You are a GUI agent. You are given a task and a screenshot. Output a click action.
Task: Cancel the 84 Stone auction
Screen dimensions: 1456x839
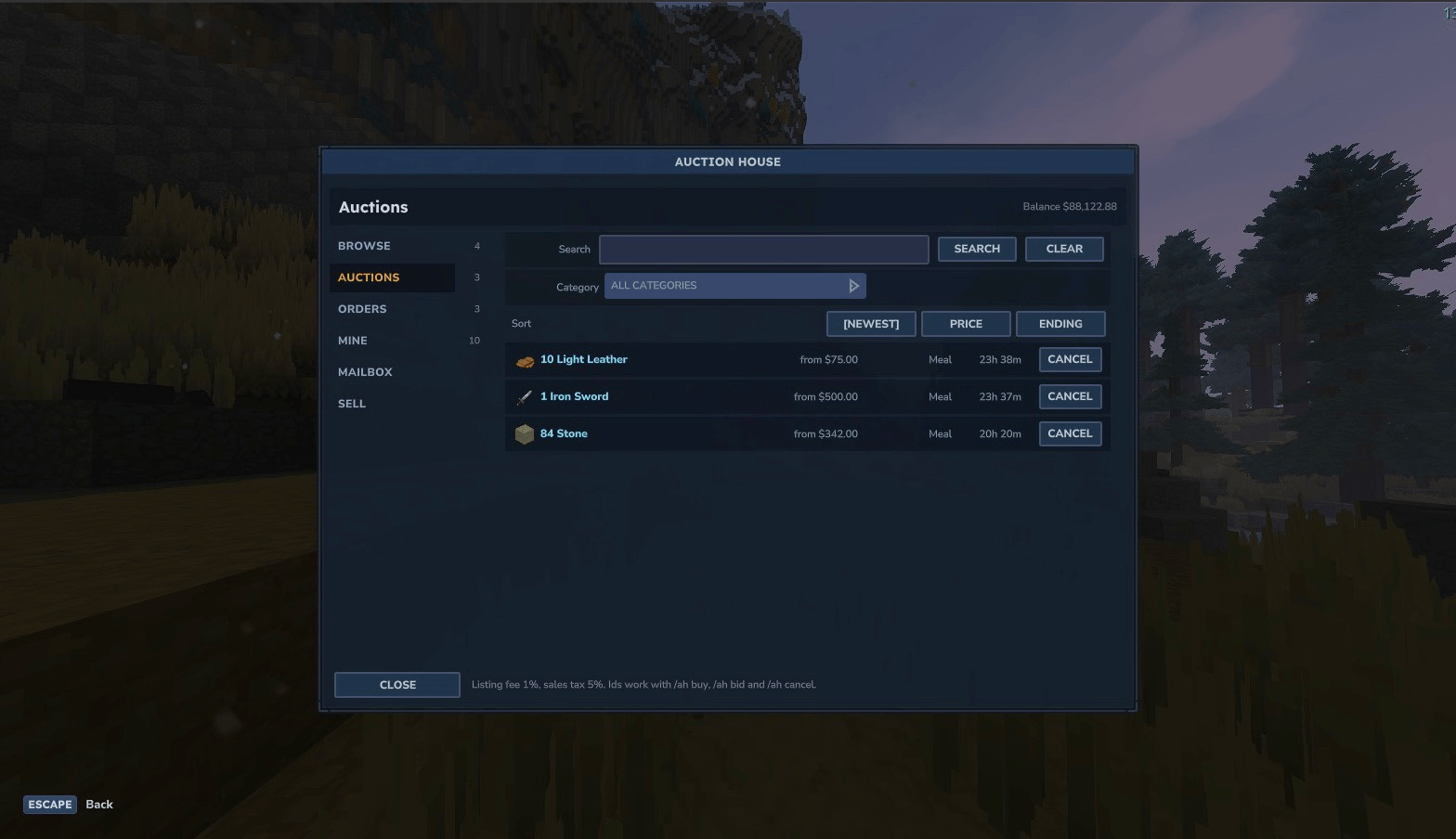coord(1070,433)
